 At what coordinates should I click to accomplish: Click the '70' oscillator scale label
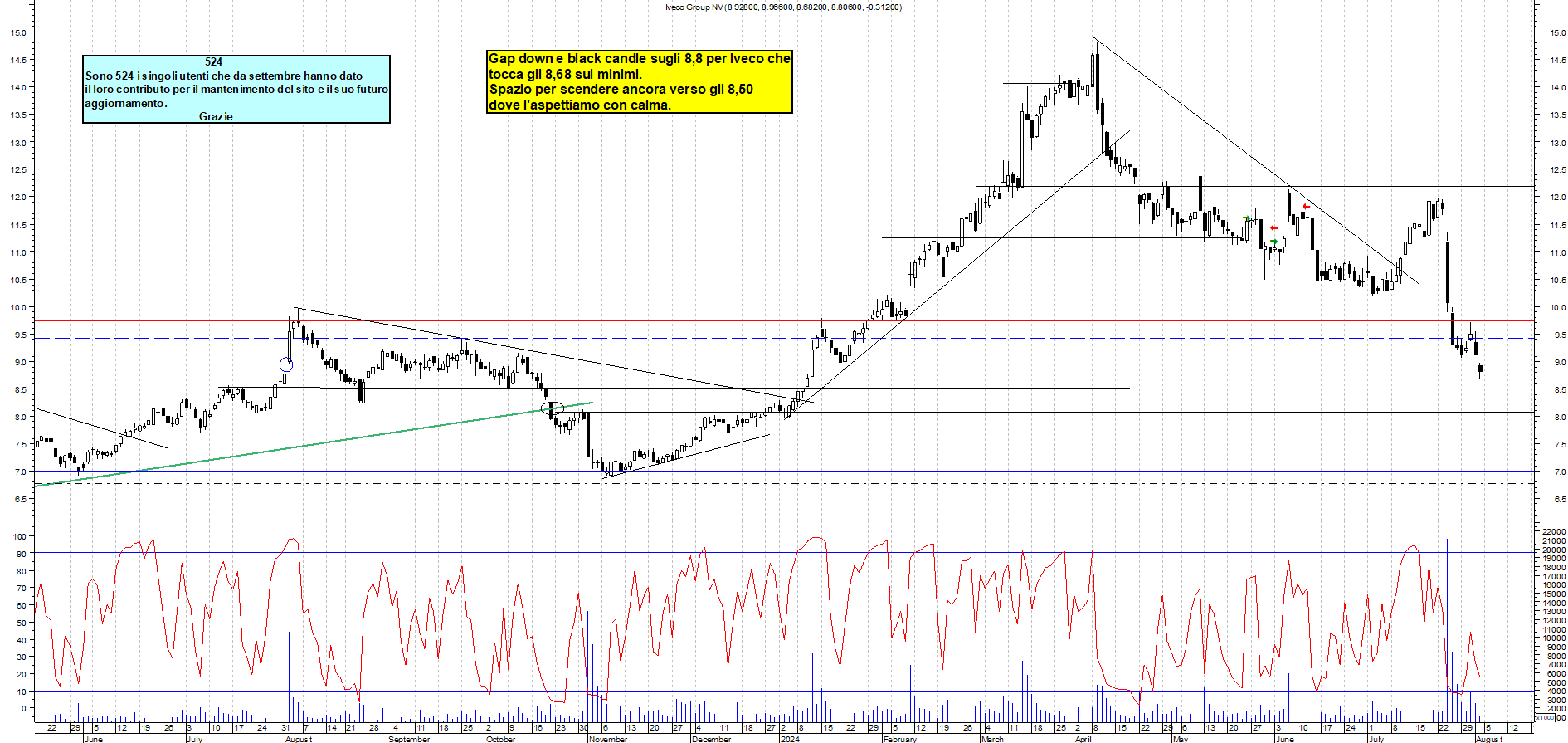click(x=21, y=588)
